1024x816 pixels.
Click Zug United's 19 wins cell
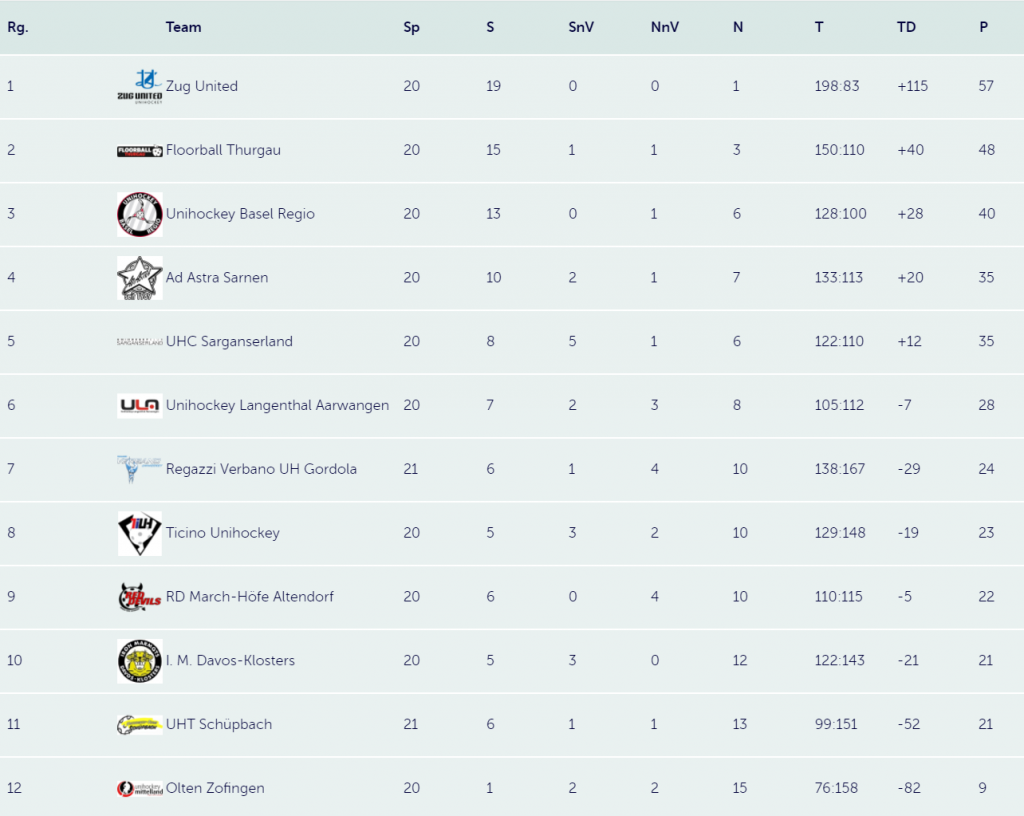pyautogui.click(x=493, y=86)
